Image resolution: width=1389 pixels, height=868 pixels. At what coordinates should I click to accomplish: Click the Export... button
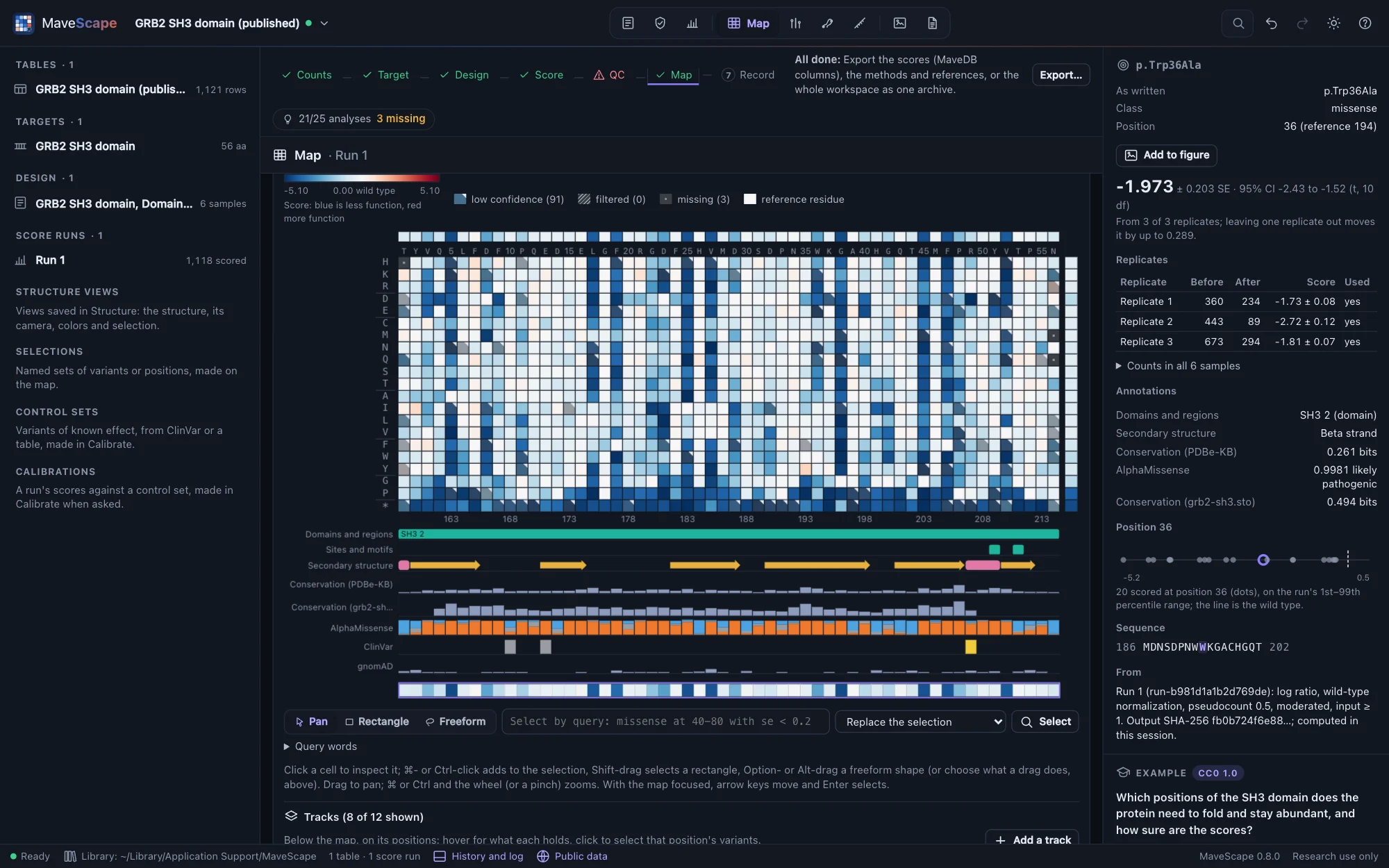(1061, 74)
